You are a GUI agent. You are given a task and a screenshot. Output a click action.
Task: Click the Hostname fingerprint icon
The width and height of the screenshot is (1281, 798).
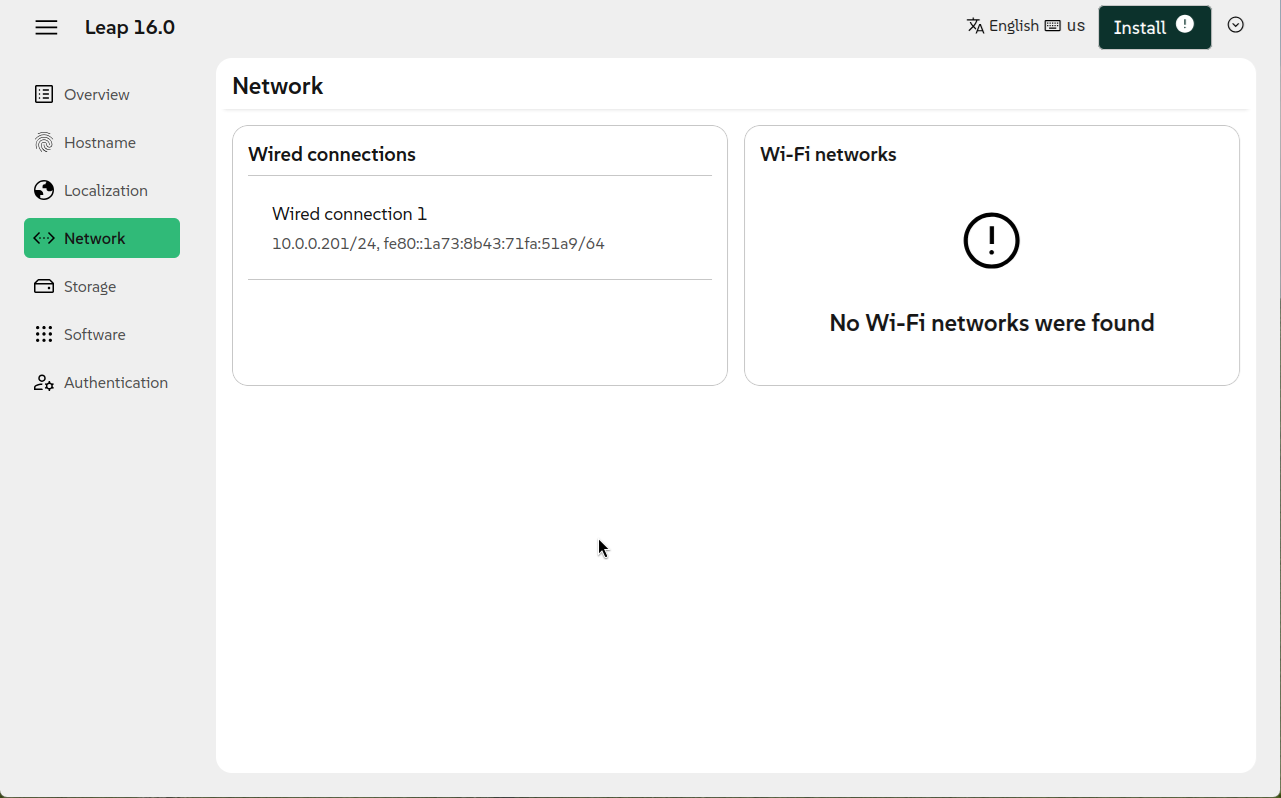44,143
